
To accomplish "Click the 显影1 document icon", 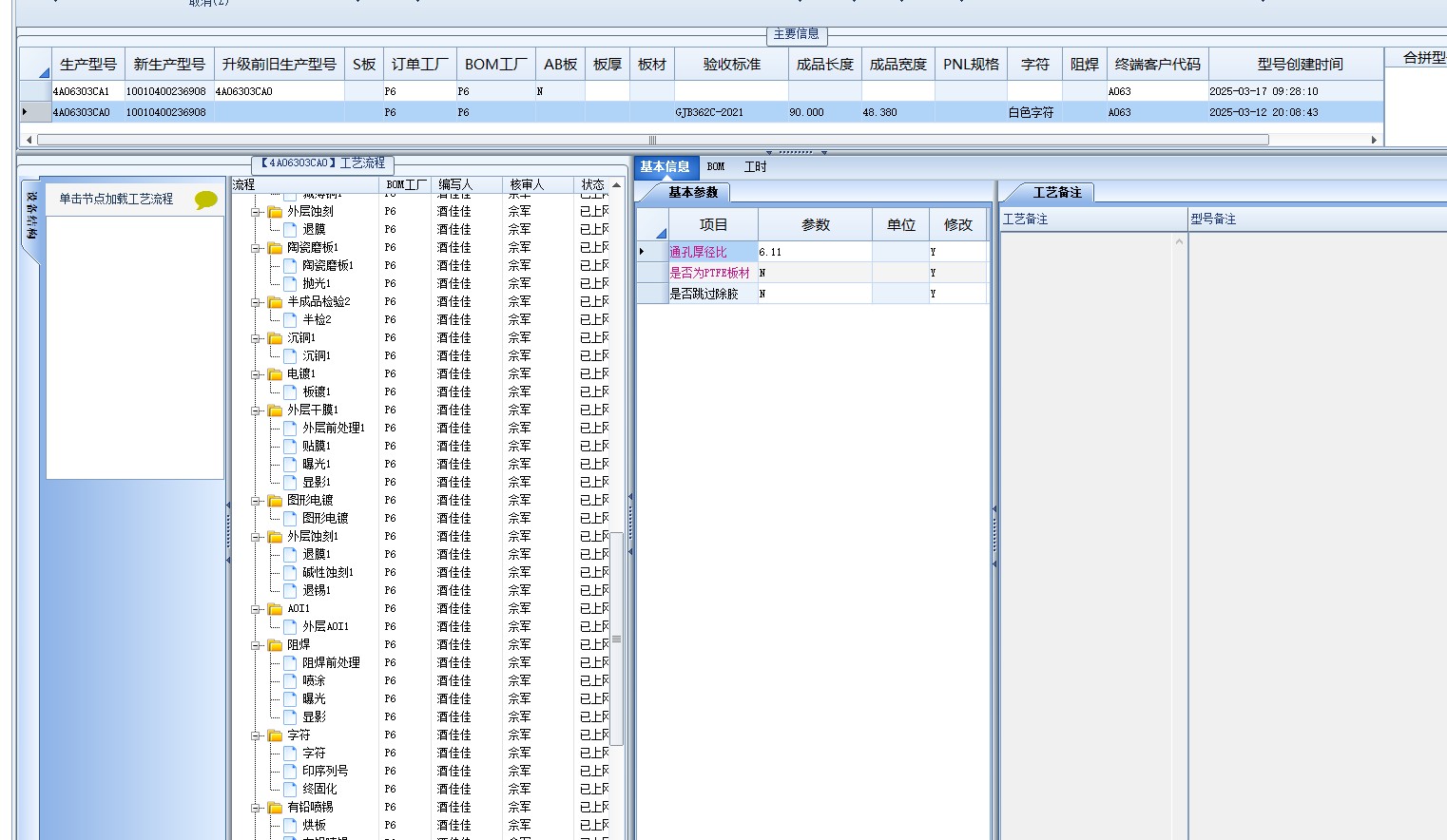I will point(291,482).
